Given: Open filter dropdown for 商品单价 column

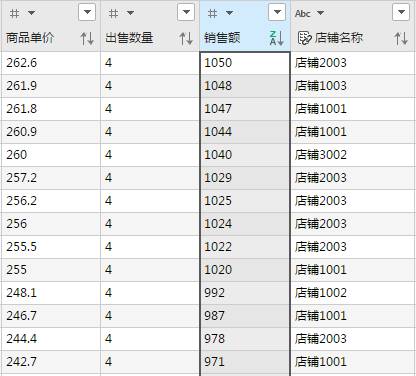Looking at the screenshot, I should (87, 13).
